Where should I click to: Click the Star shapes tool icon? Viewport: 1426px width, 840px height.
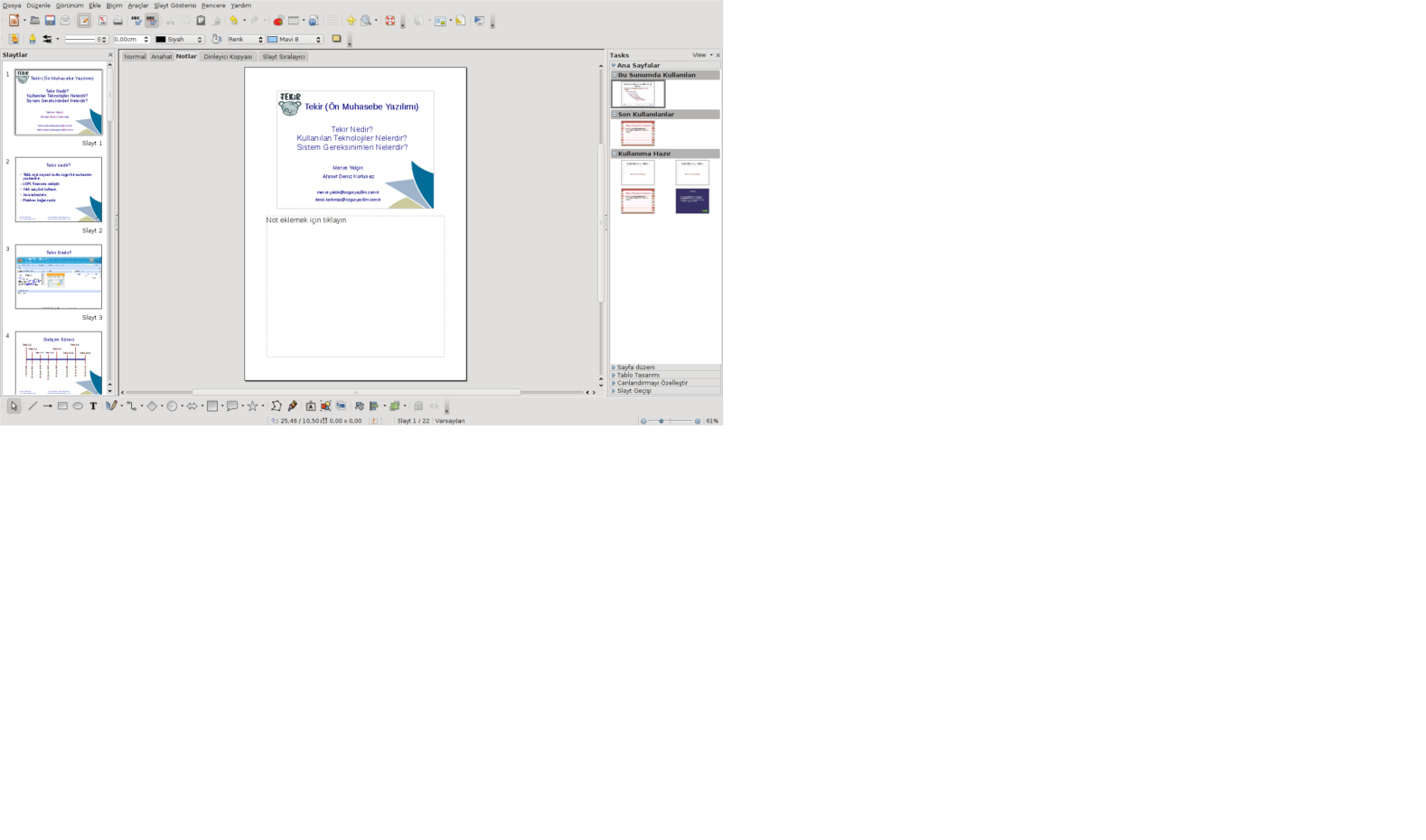click(x=252, y=406)
